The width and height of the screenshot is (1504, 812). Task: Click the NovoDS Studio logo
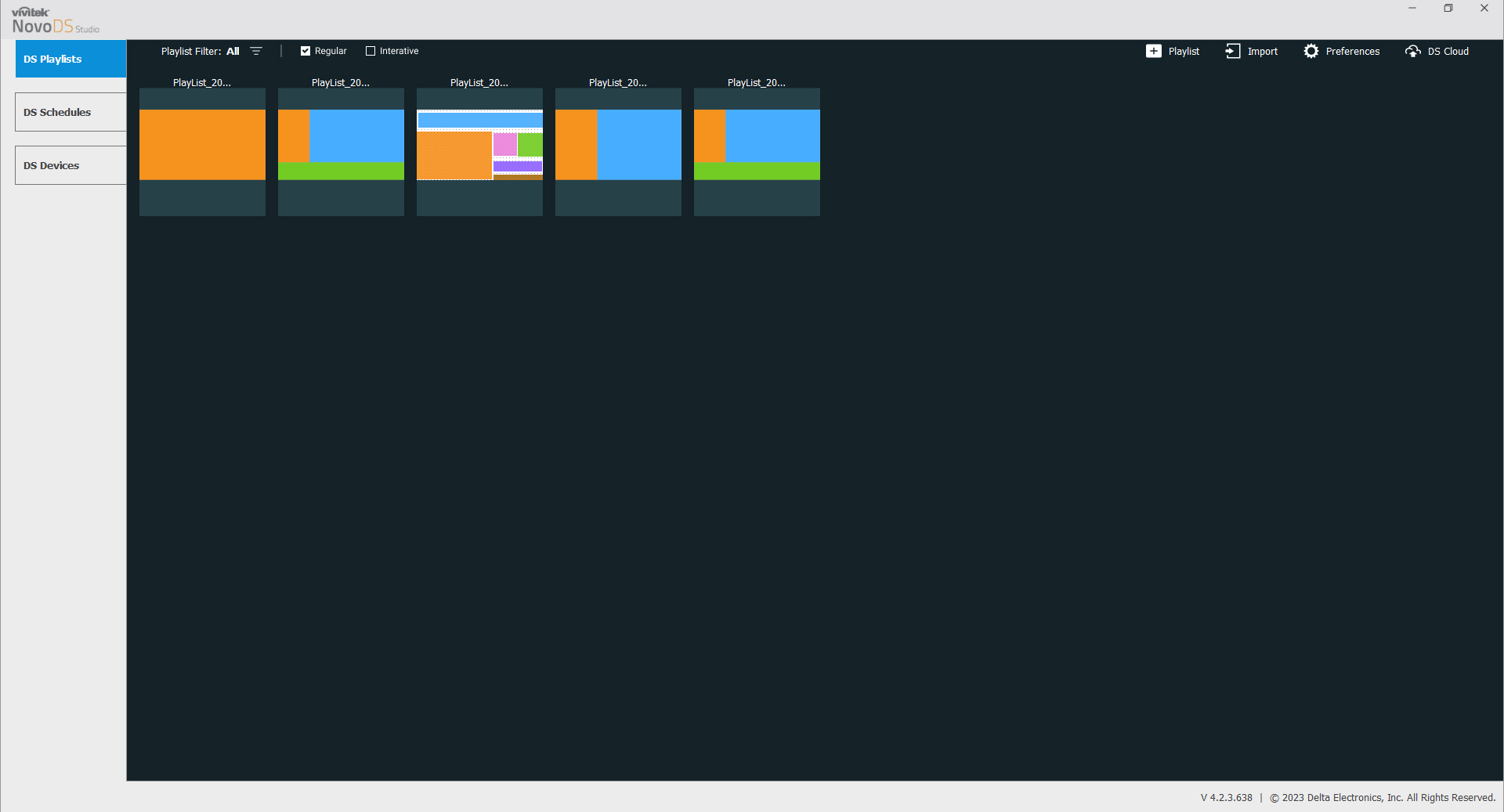tap(55, 21)
